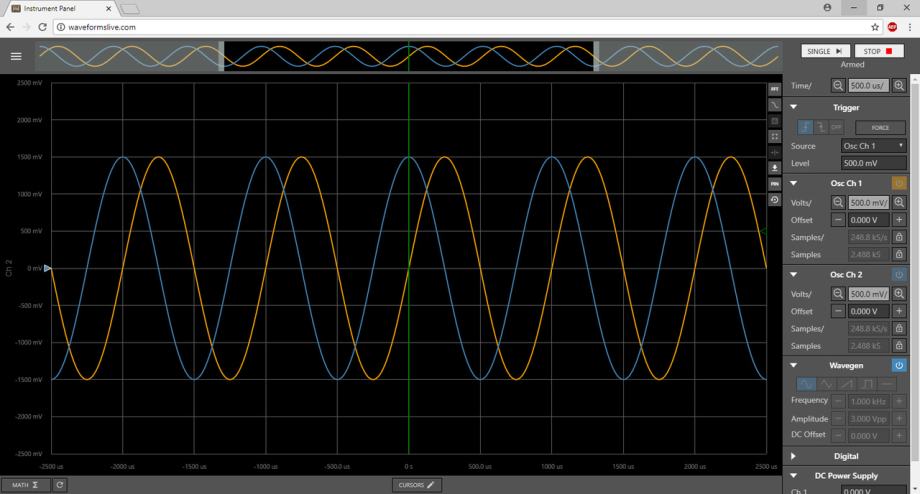Toggle the Osc Ch 1 power button
The image size is (920, 494).
point(898,183)
